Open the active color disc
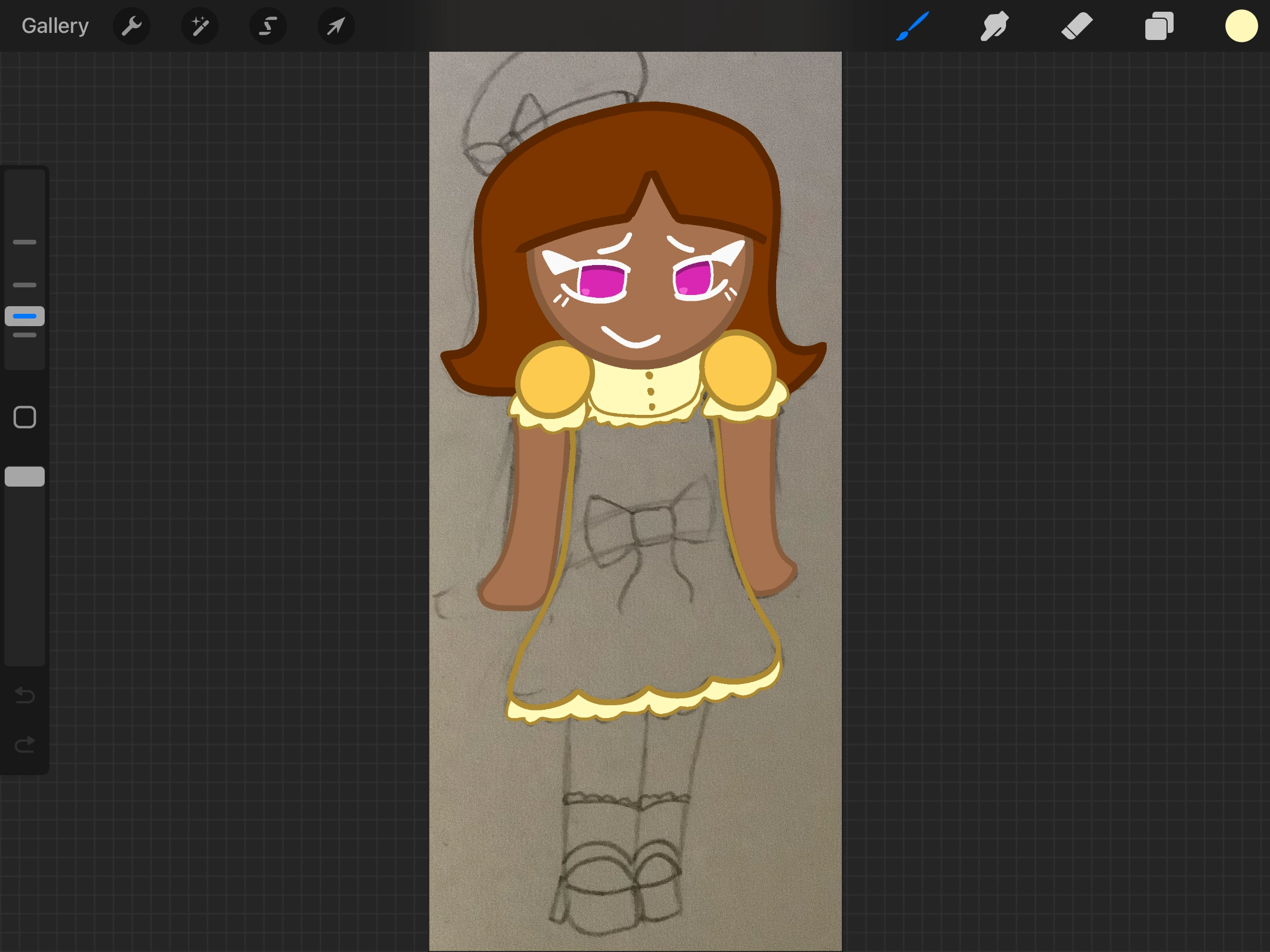 tap(1241, 26)
